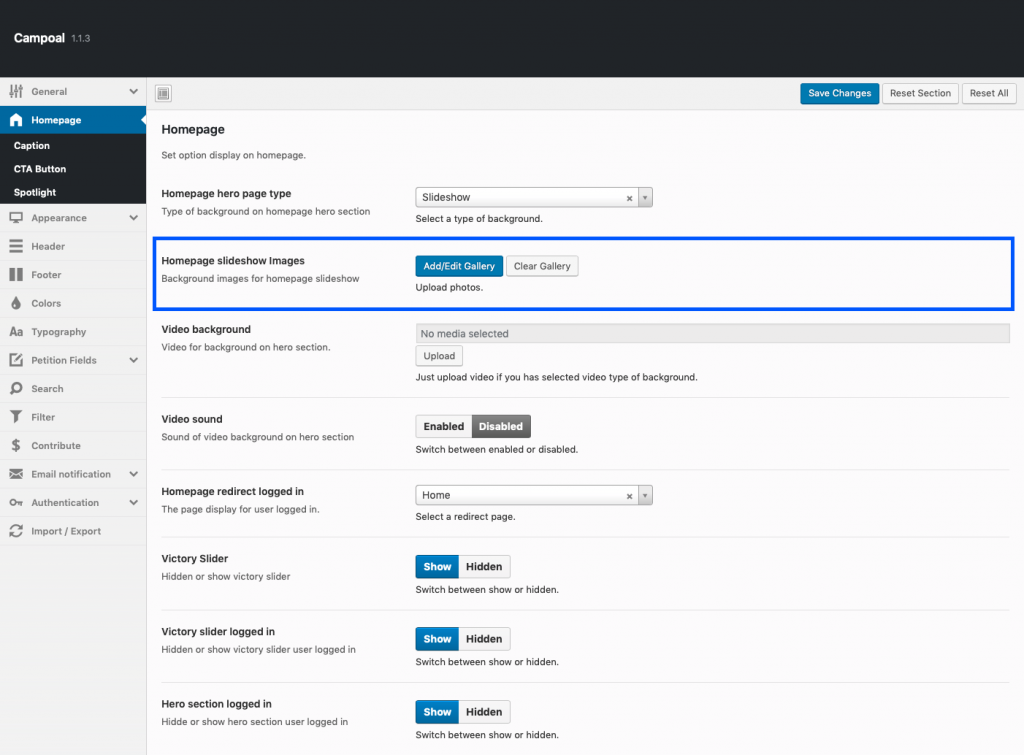Click the Footer section icon
The height and width of the screenshot is (755, 1024).
[16, 275]
